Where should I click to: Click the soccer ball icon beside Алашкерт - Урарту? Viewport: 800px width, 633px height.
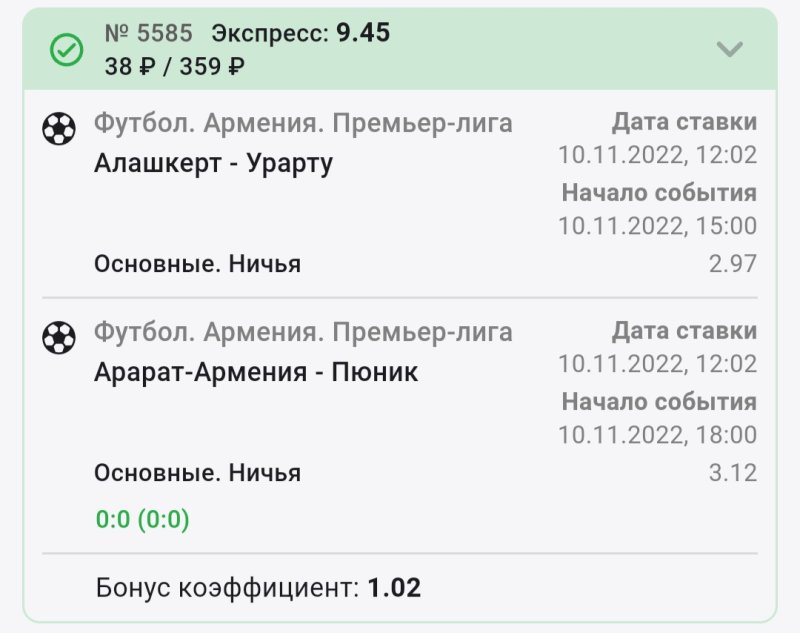(x=59, y=129)
